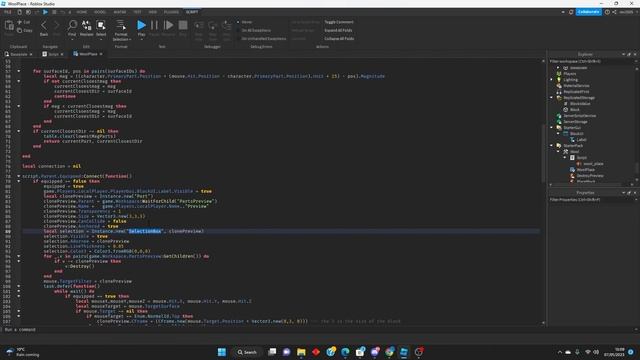
Task: Open Find with the magnifier icon
Action: click(x=72, y=25)
